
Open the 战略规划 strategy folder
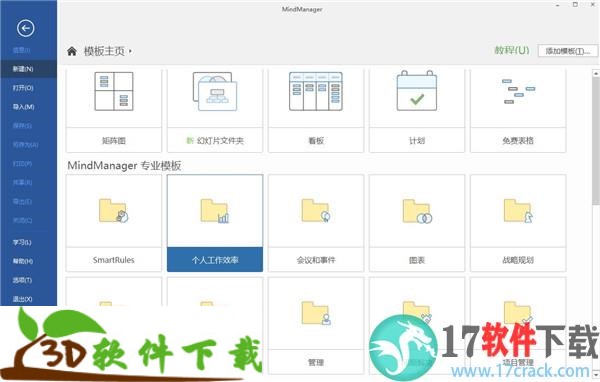[518, 223]
